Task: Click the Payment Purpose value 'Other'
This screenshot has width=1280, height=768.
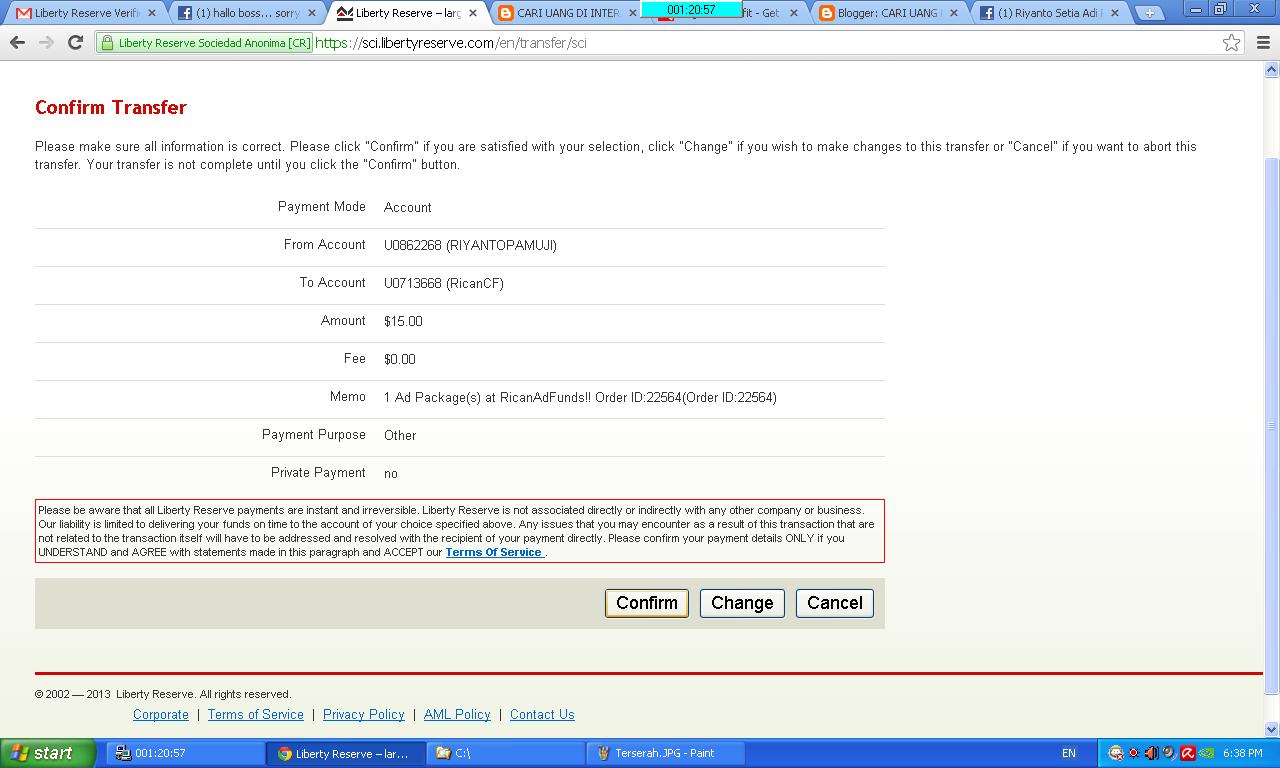Action: 400,435
